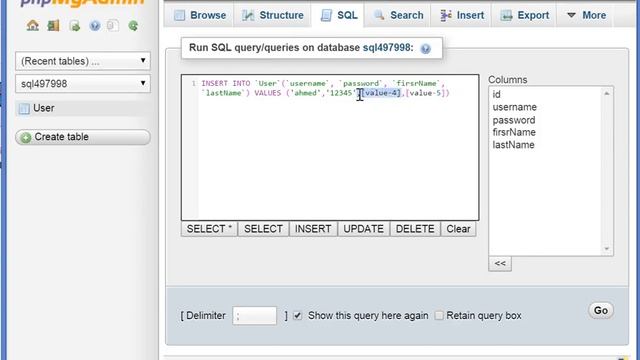Enable the Retain query box checkbox

coord(439,316)
